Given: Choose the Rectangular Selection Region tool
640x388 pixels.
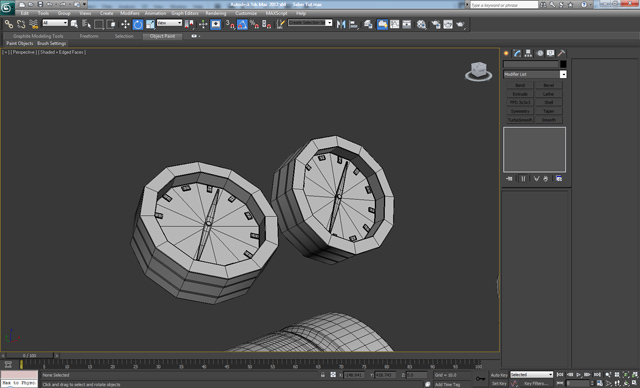Looking at the screenshot, I should click(x=99, y=24).
